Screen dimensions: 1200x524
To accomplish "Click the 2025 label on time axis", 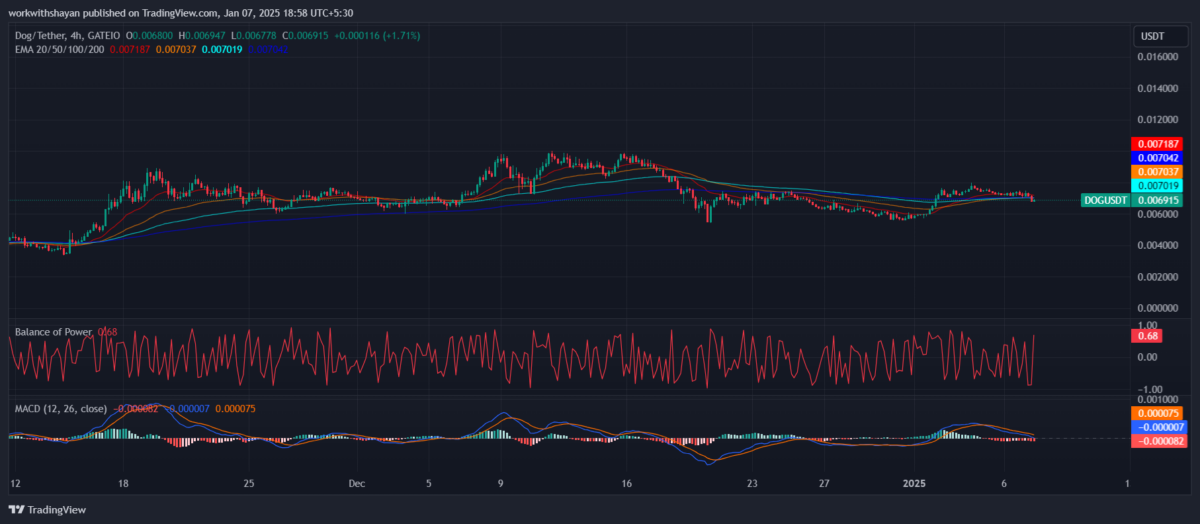I will [x=916, y=483].
